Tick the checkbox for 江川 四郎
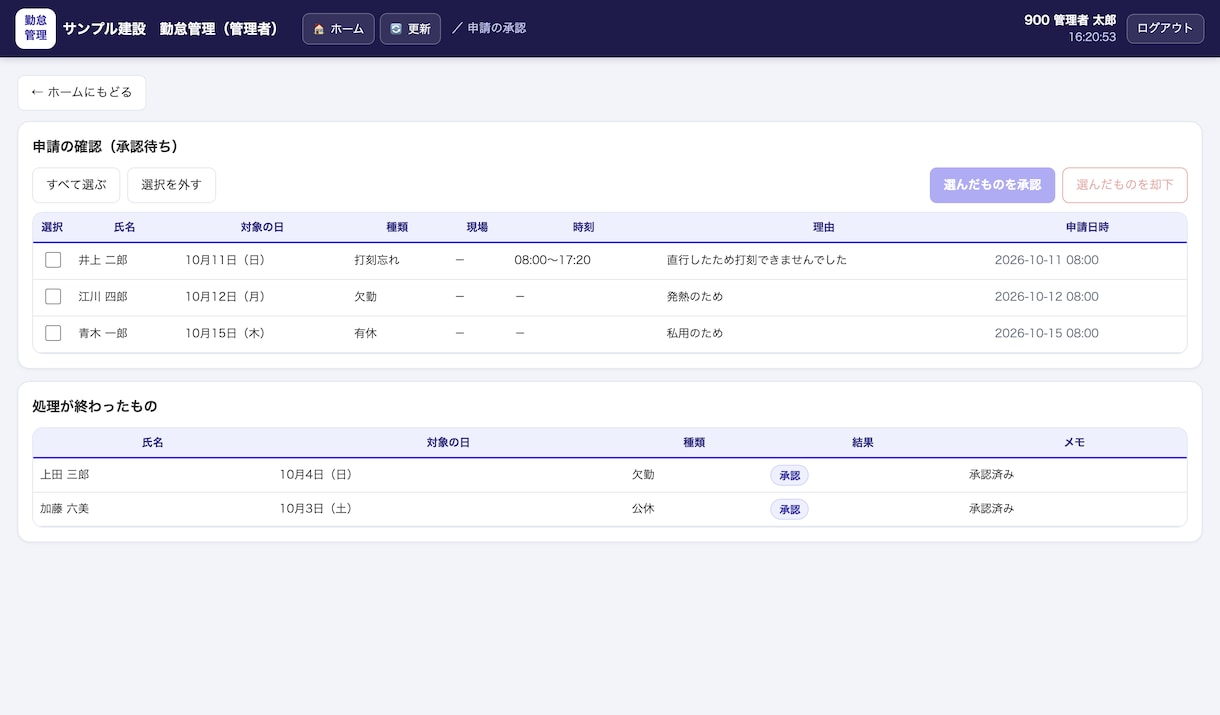1220x715 pixels. pos(53,297)
